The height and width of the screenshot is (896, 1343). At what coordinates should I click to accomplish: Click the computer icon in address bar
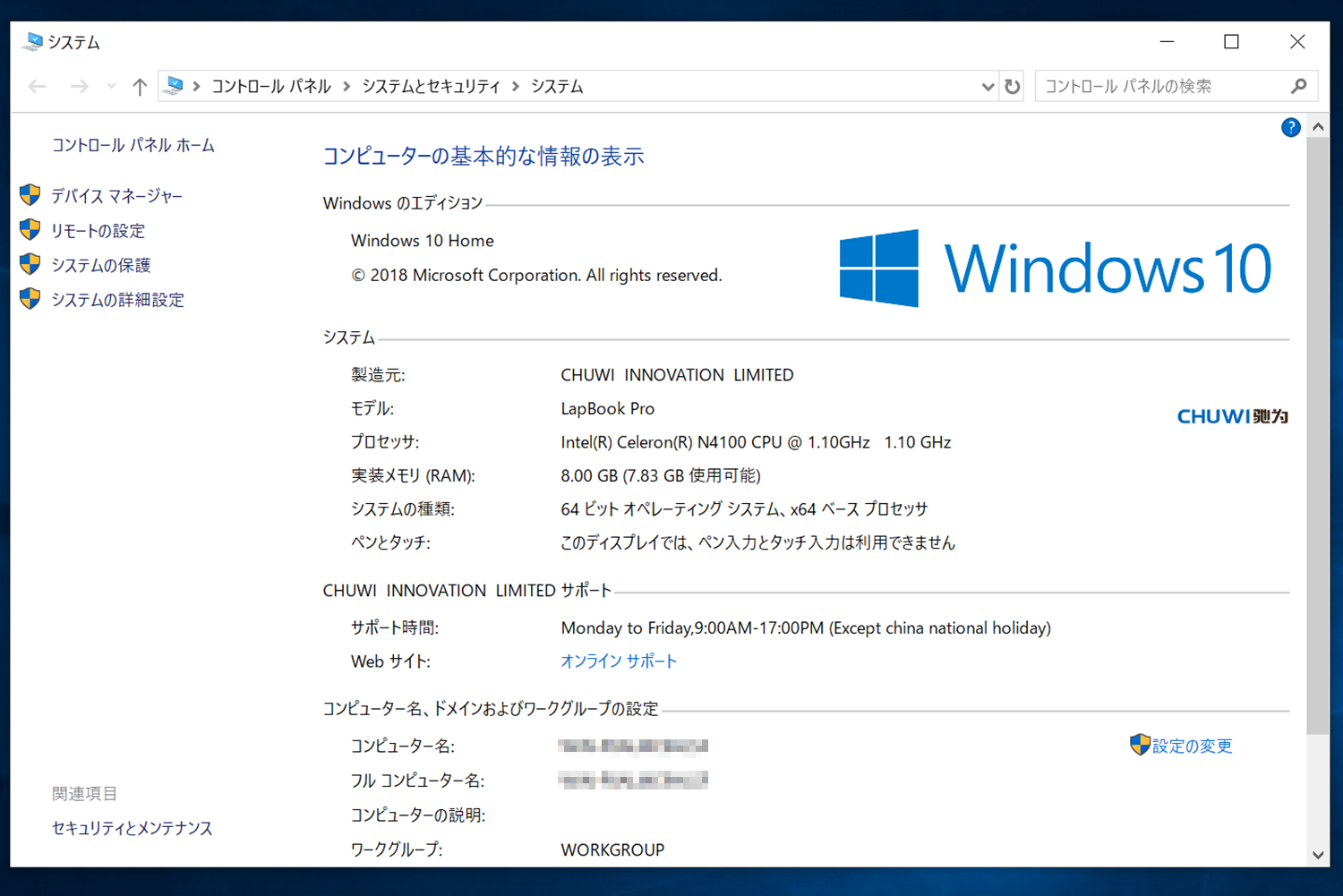coord(175,86)
